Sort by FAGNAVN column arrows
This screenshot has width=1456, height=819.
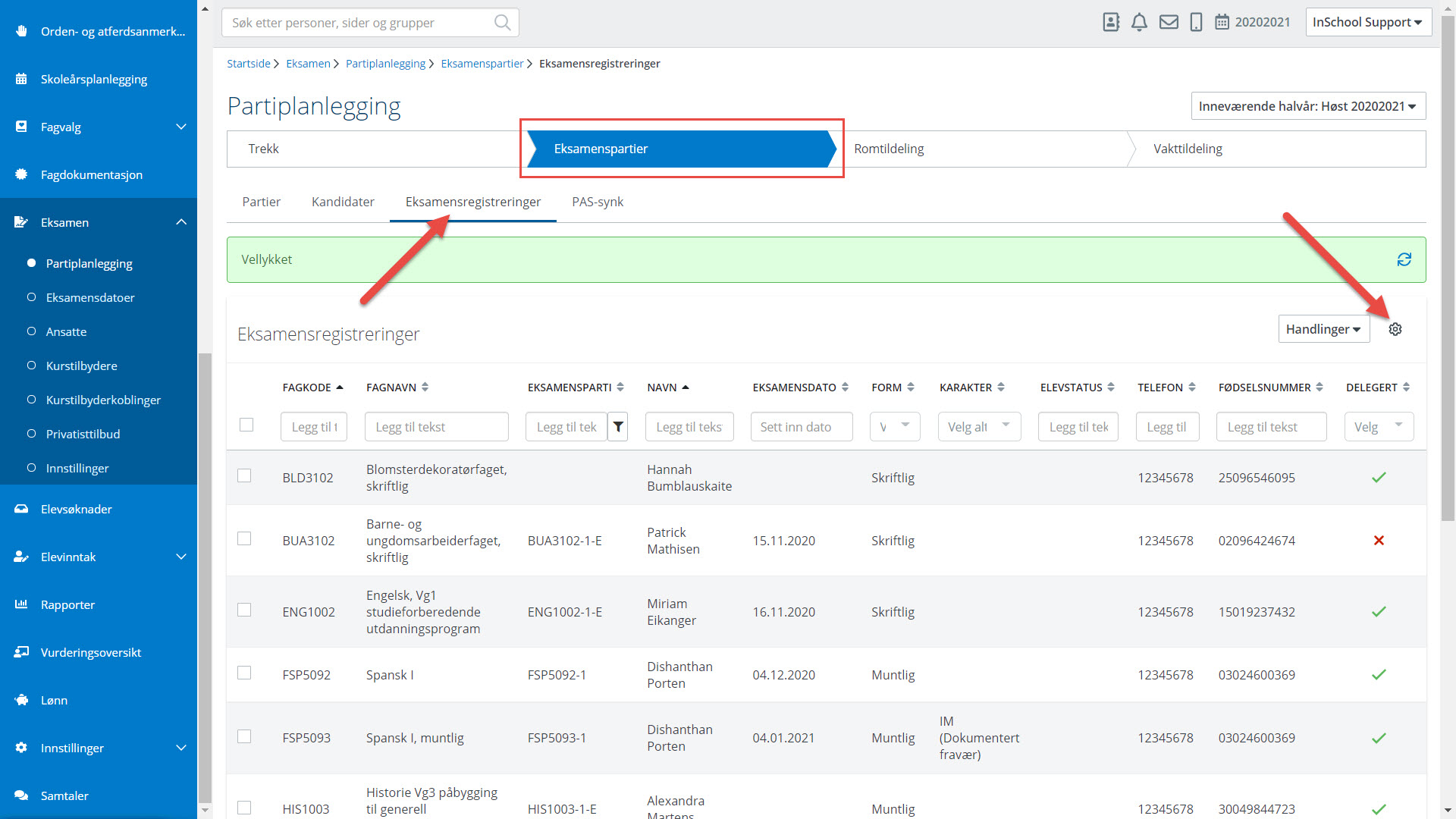click(425, 388)
